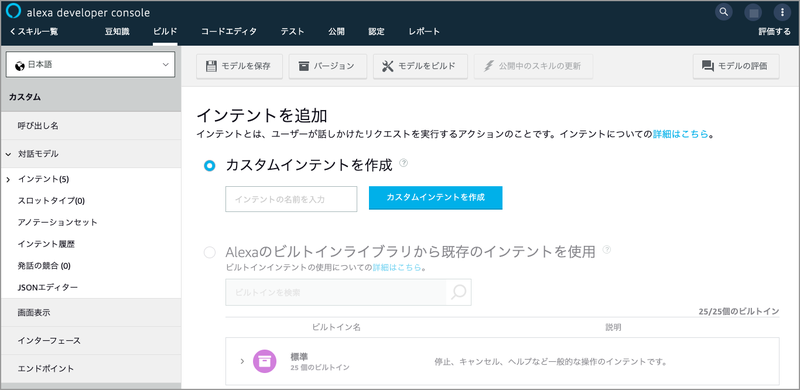The width and height of the screenshot is (800, 390).
Task: Open the 認定 tab
Action: 377,32
